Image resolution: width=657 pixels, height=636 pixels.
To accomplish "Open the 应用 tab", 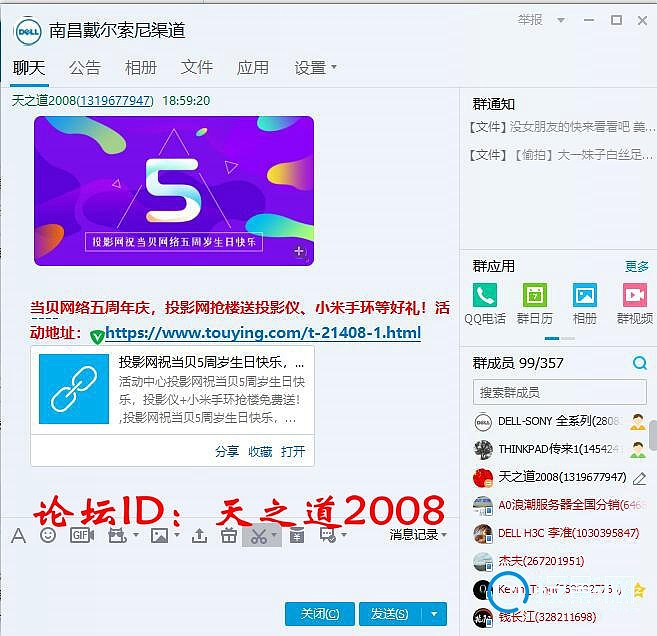I will point(253,67).
